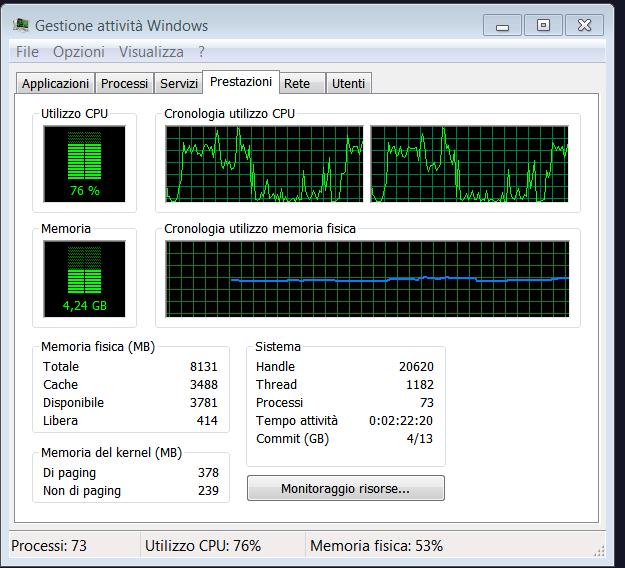Switch to the Rete tab
Screen dimensions: 625x568
click(x=302, y=84)
